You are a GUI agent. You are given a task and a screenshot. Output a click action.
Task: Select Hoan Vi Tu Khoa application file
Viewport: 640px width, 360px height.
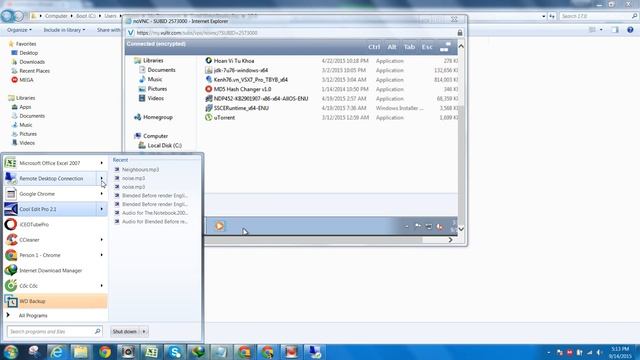point(234,61)
